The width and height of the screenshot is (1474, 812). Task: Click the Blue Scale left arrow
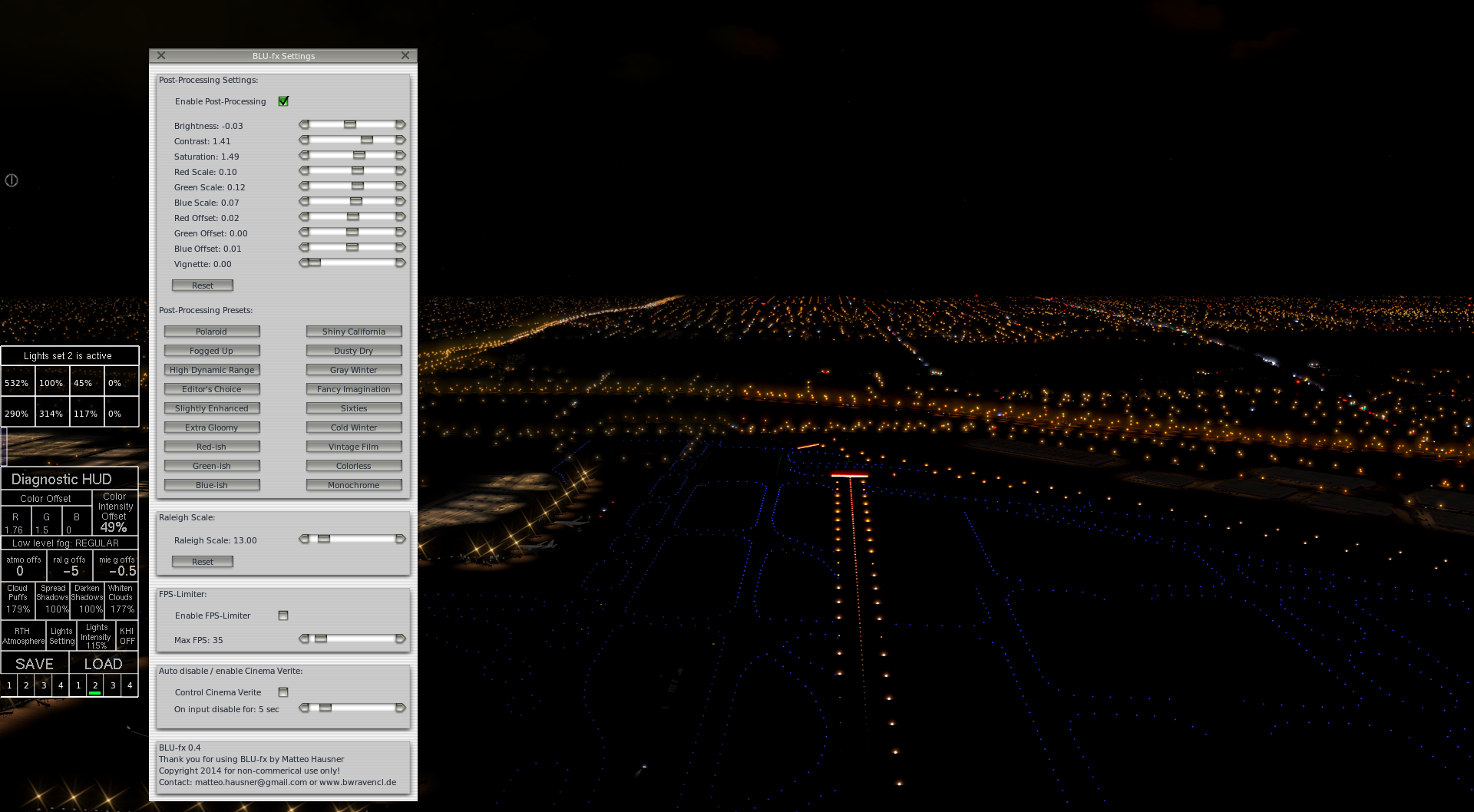click(304, 201)
